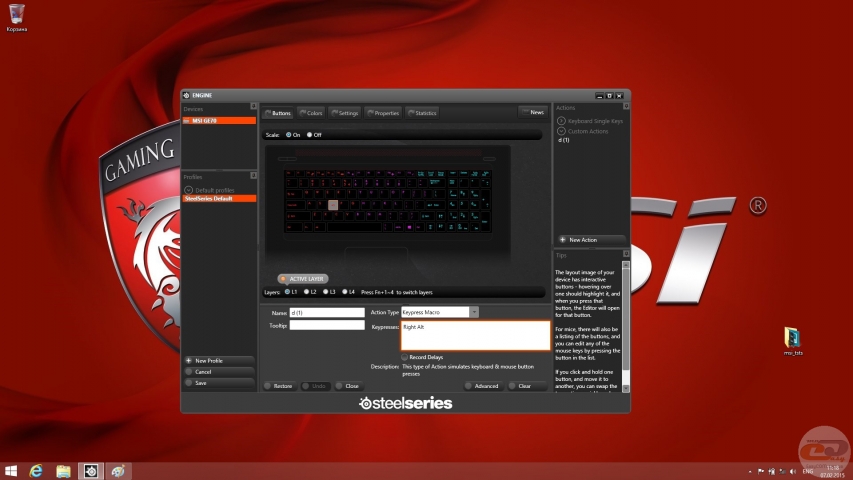Select layer L4
Screen dimensions: 853x480
pyautogui.click(x=345, y=292)
